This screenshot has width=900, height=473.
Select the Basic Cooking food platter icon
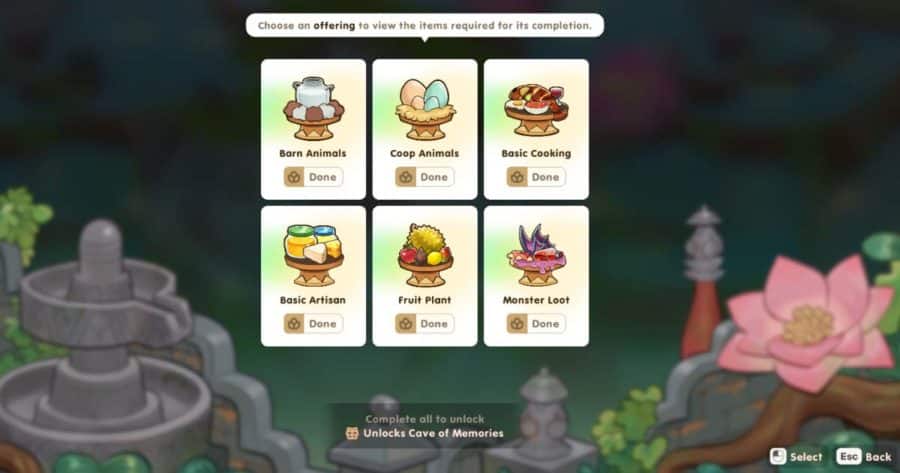(x=536, y=109)
